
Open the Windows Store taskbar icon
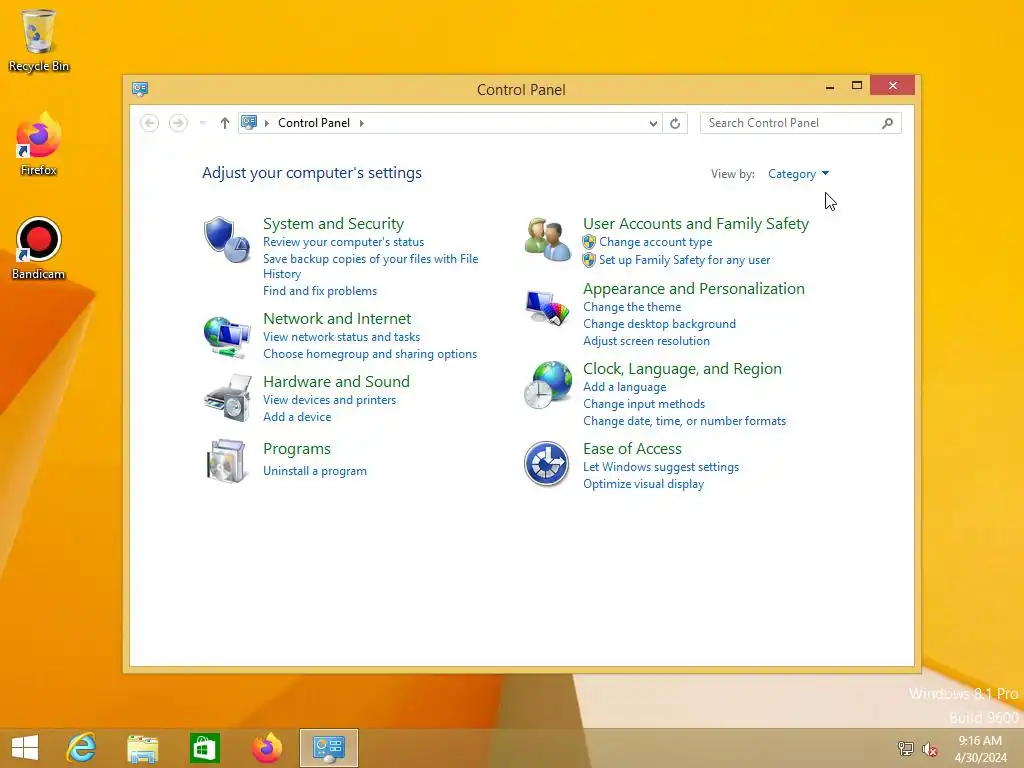click(204, 748)
